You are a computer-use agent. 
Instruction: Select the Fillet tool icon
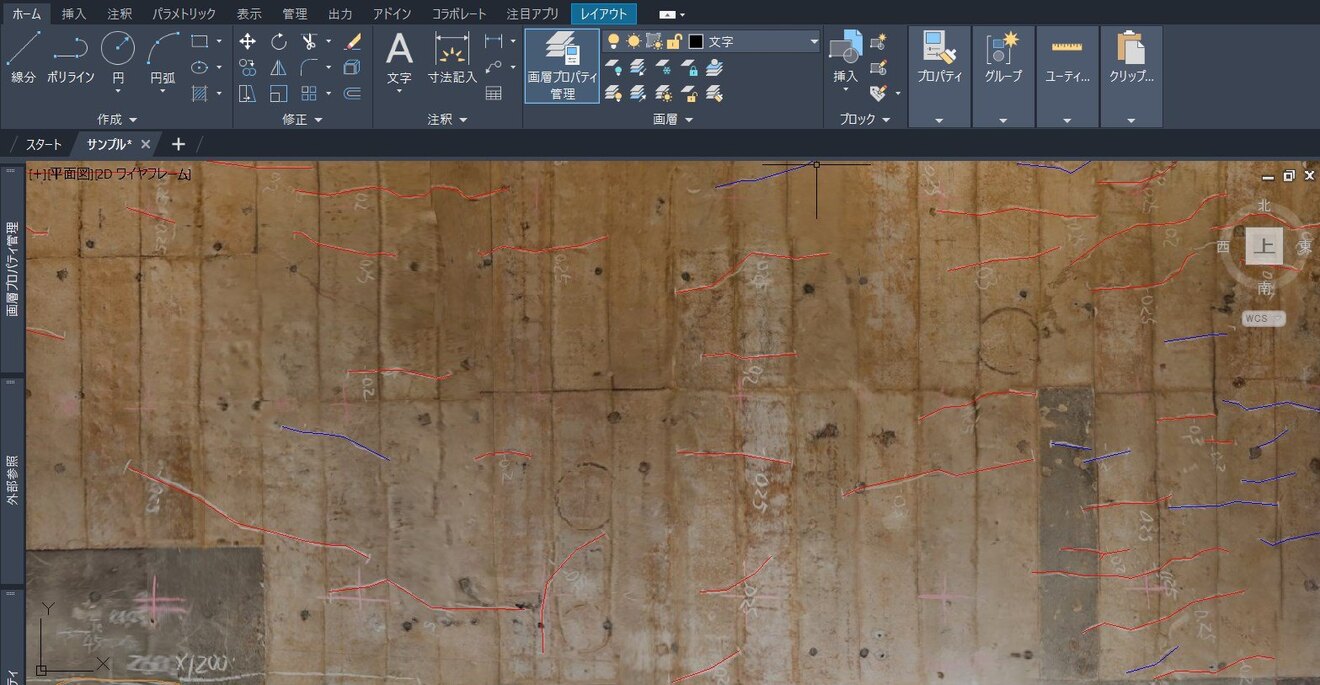(309, 67)
